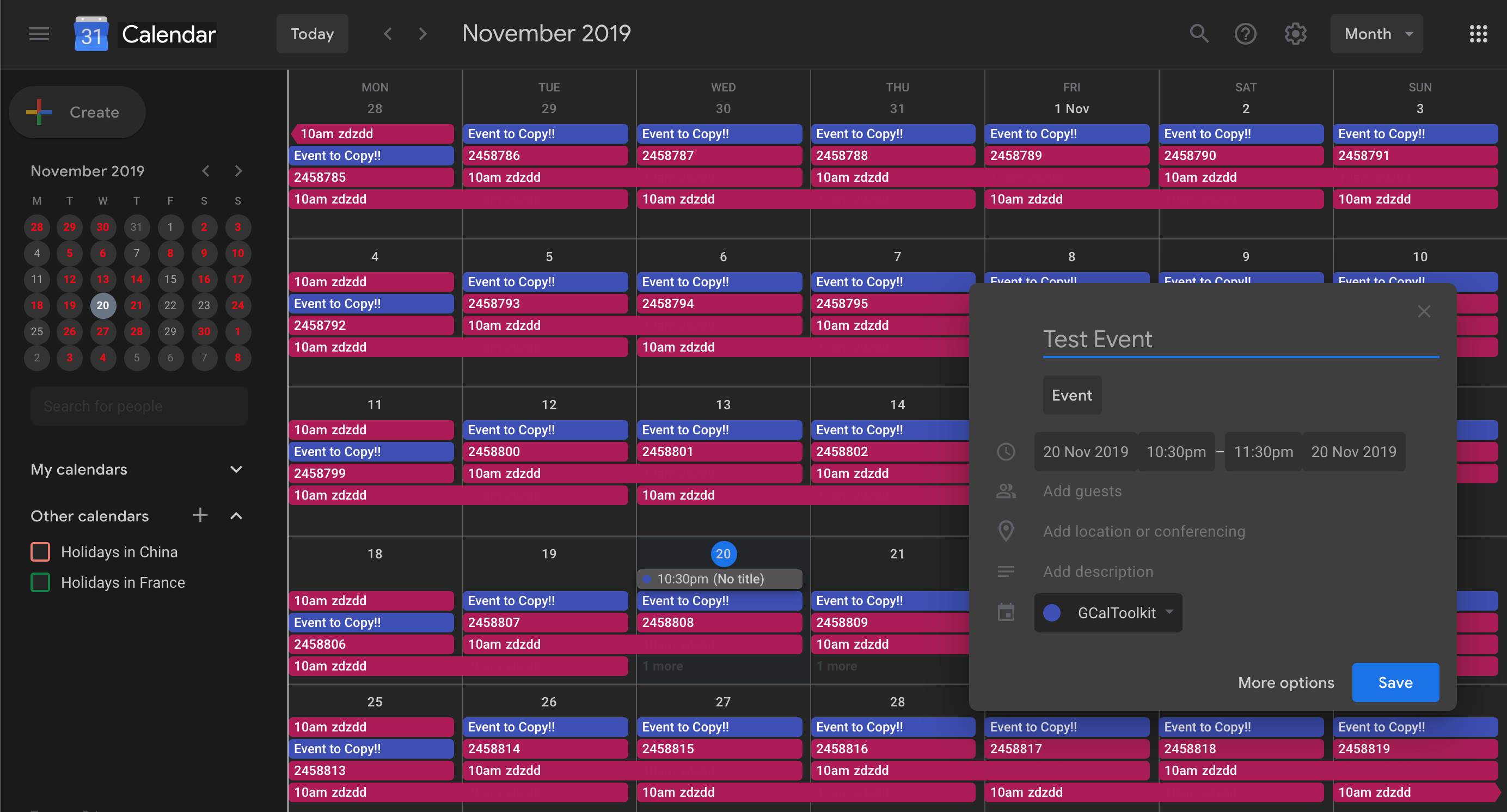Select the More options link
The width and height of the screenshot is (1507, 812).
(1286, 682)
